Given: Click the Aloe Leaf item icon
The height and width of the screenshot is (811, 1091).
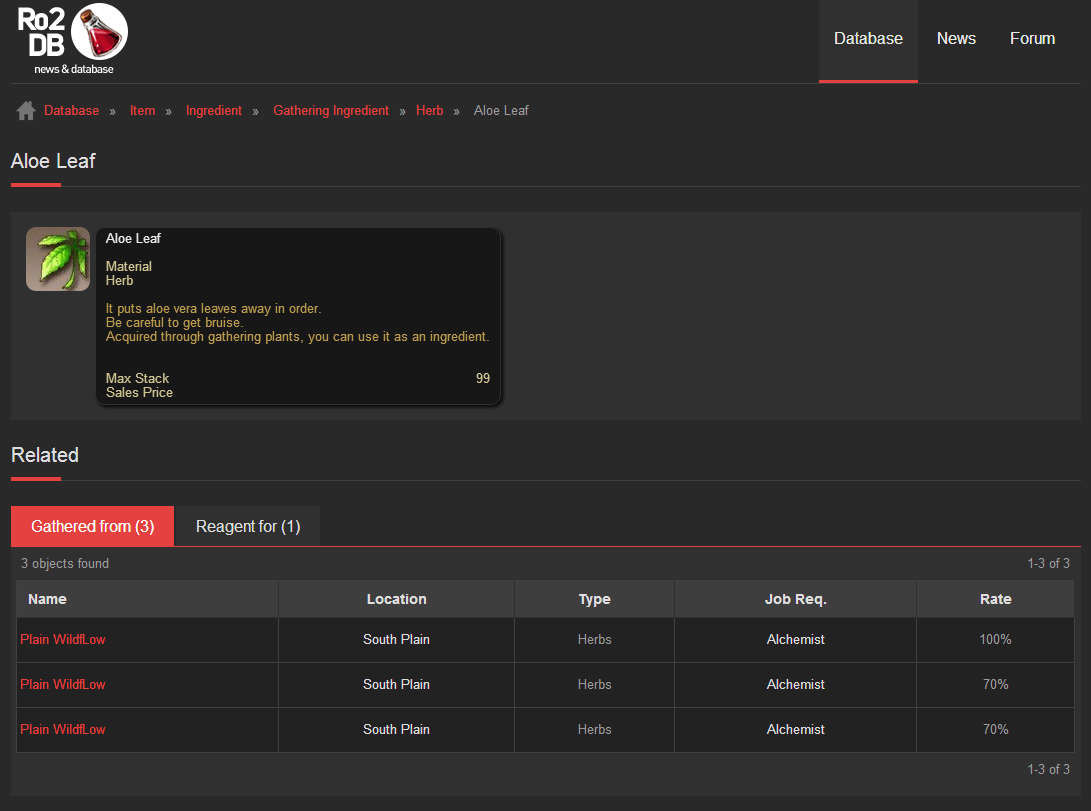Looking at the screenshot, I should (58, 259).
